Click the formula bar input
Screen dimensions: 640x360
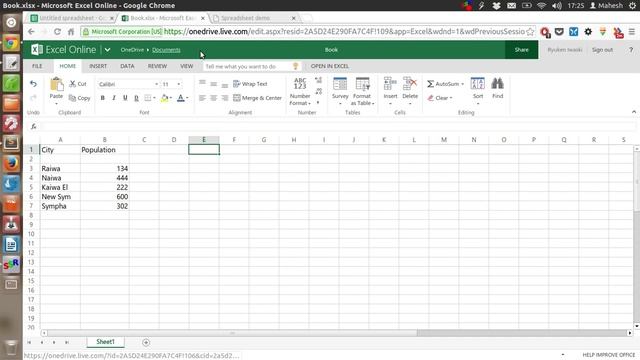337,127
